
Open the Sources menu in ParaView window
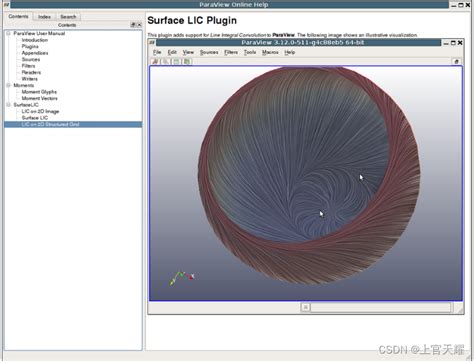click(209, 52)
